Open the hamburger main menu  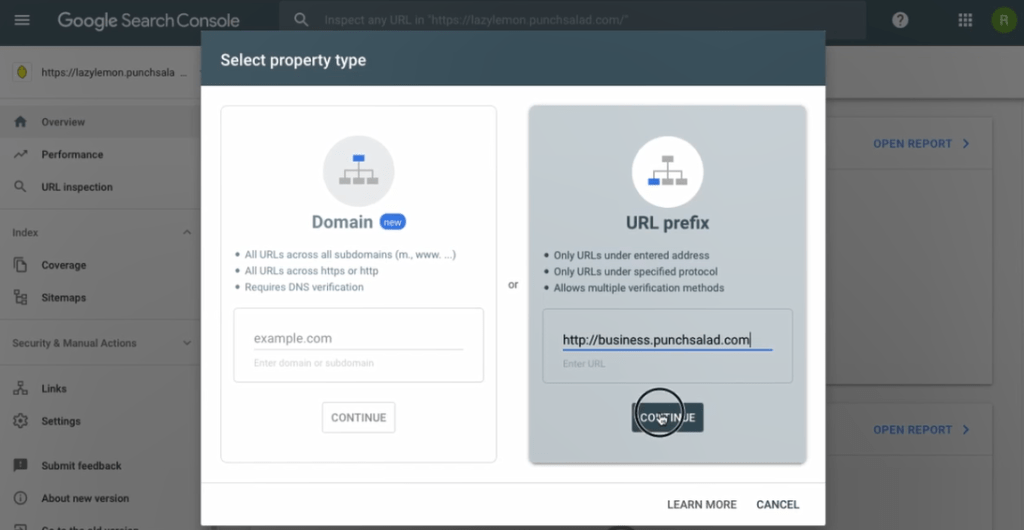tap(22, 20)
